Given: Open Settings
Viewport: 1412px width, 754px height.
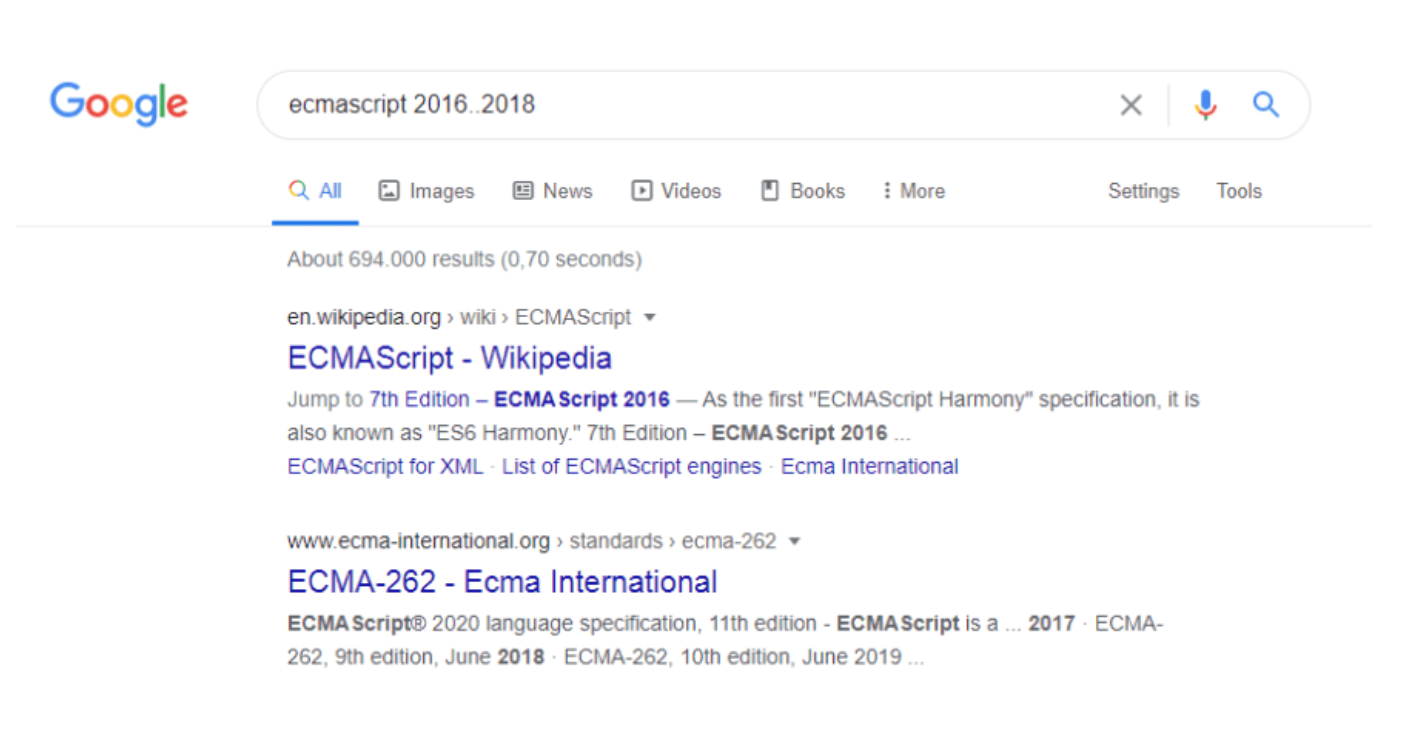Looking at the screenshot, I should pos(1143,191).
